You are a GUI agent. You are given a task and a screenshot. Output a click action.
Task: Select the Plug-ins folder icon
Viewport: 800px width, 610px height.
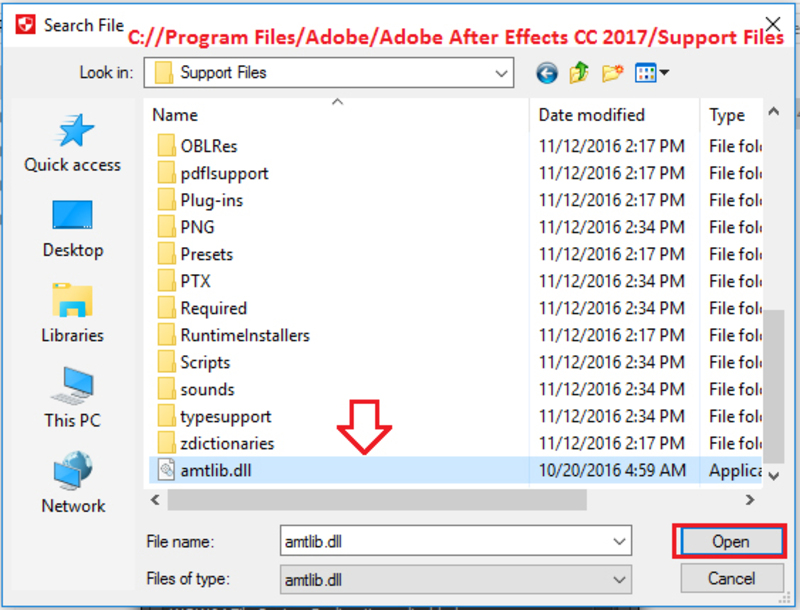pyautogui.click(x=166, y=200)
